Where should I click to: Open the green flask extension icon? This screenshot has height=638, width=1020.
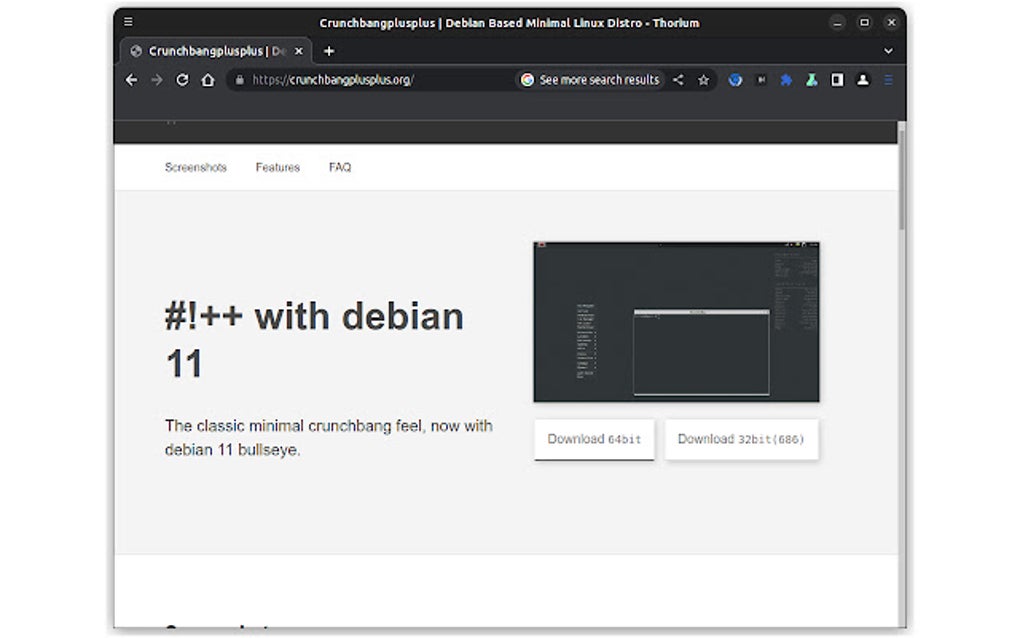pyautogui.click(x=810, y=80)
